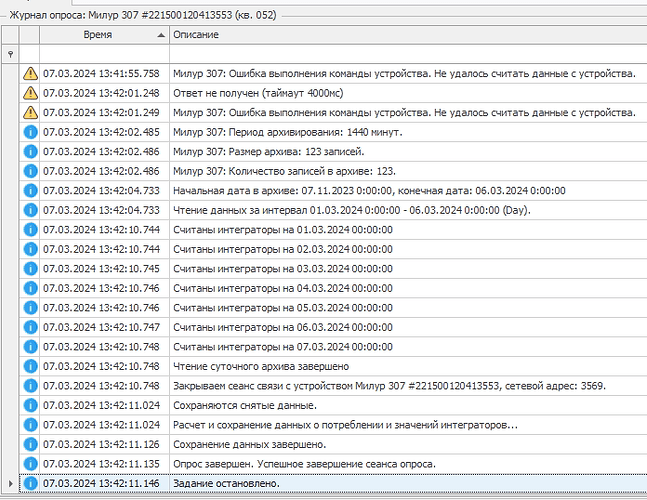Click the filter row icon in the top-left corner
This screenshot has width=647, height=500.
pos(9,55)
